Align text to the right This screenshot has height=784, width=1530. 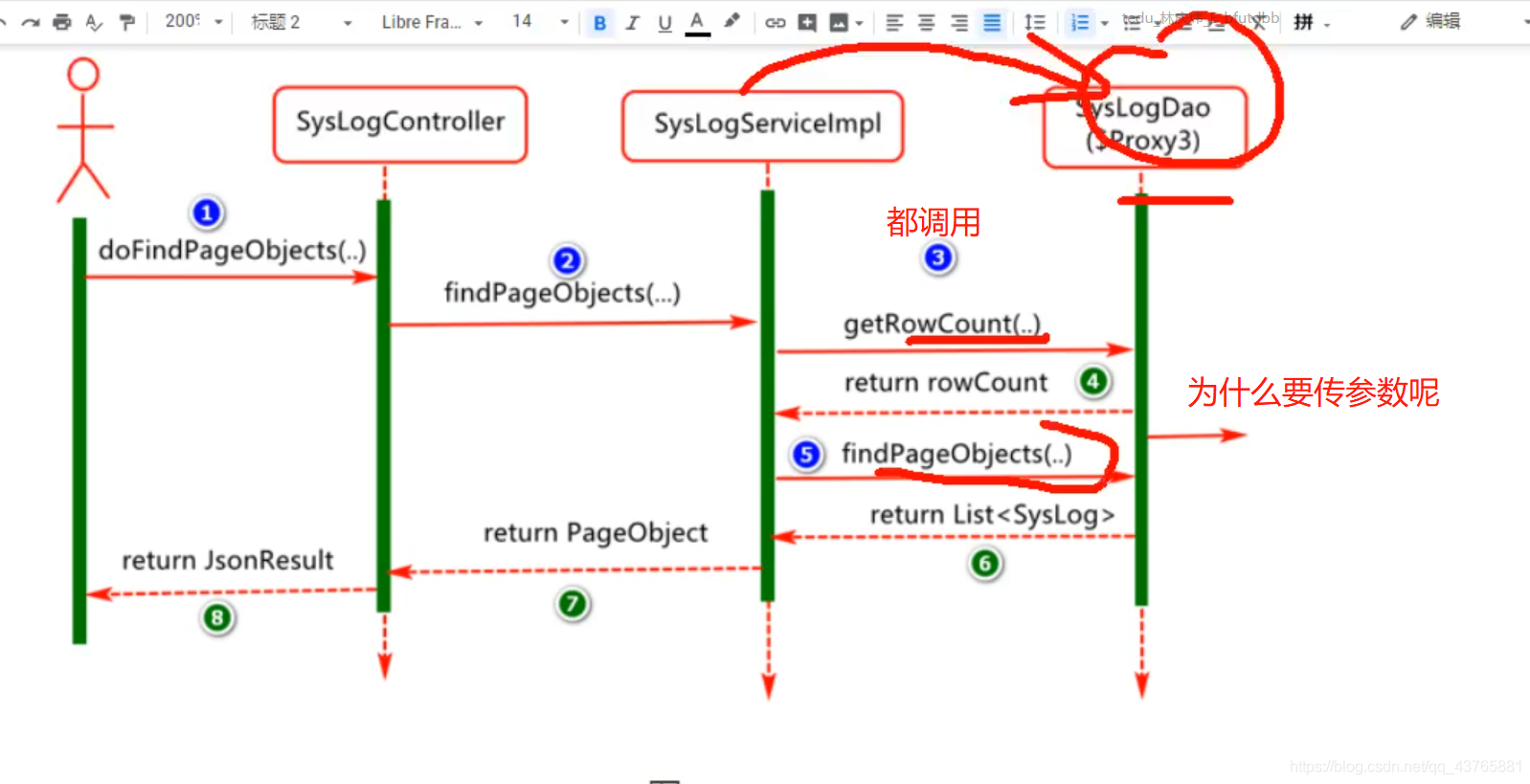[958, 22]
